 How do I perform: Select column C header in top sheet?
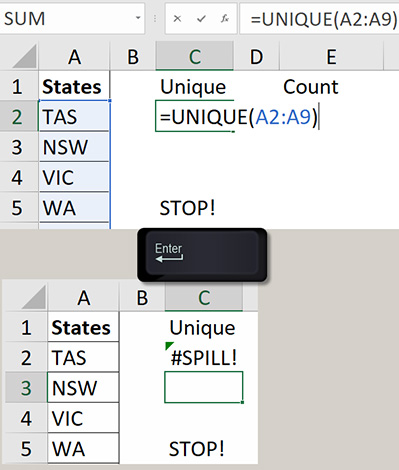pos(195,57)
